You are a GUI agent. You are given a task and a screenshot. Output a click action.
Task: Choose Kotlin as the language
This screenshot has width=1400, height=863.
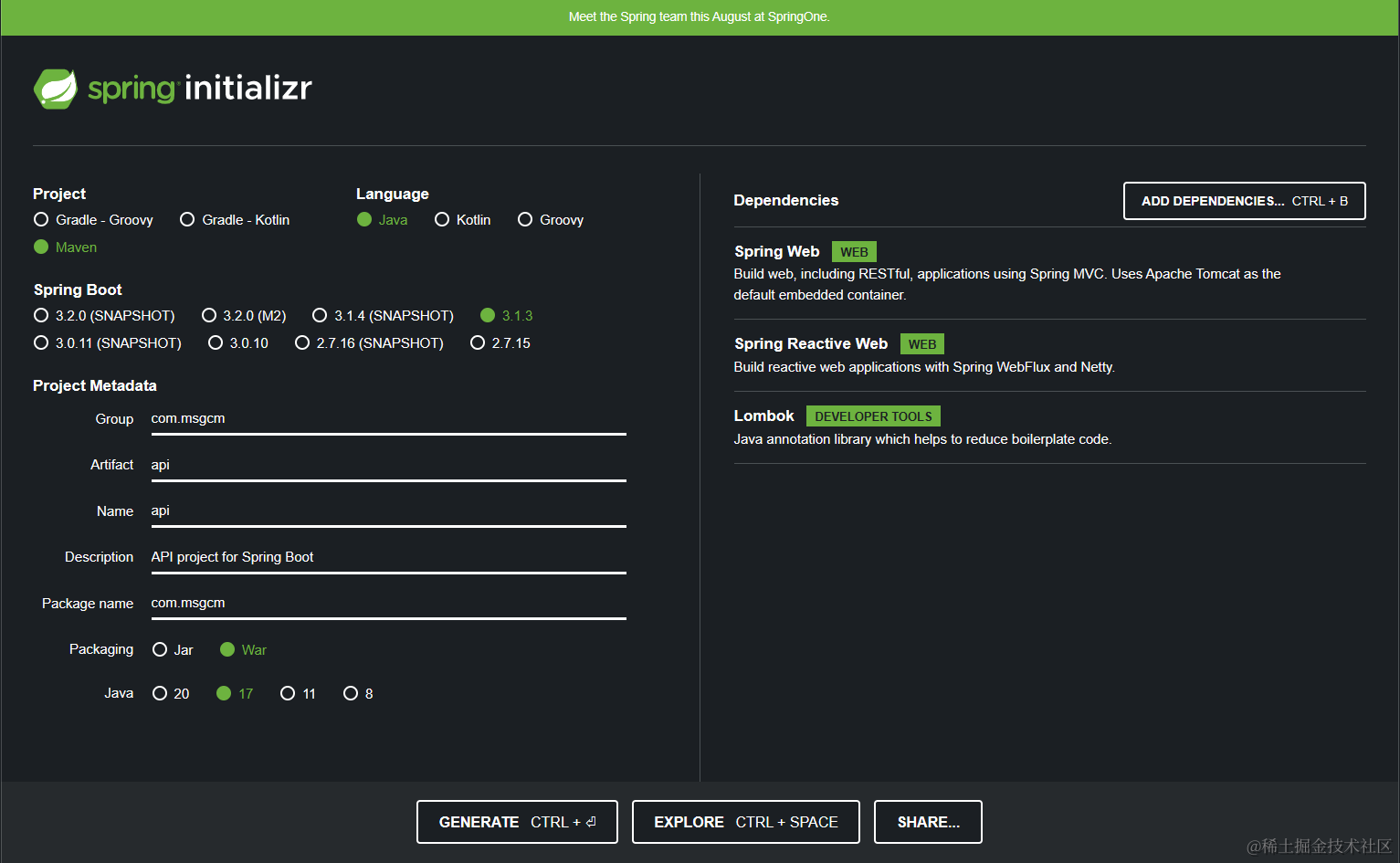point(462,220)
